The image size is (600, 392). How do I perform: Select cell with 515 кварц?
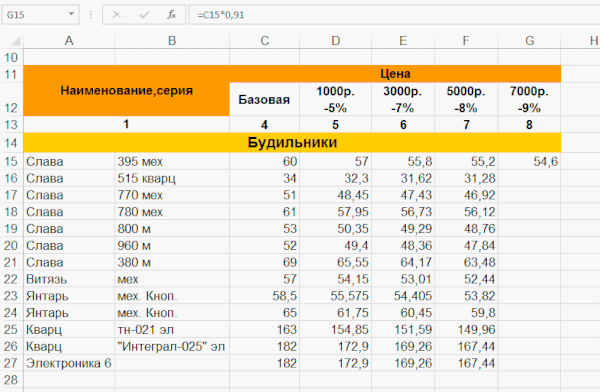(x=172, y=178)
